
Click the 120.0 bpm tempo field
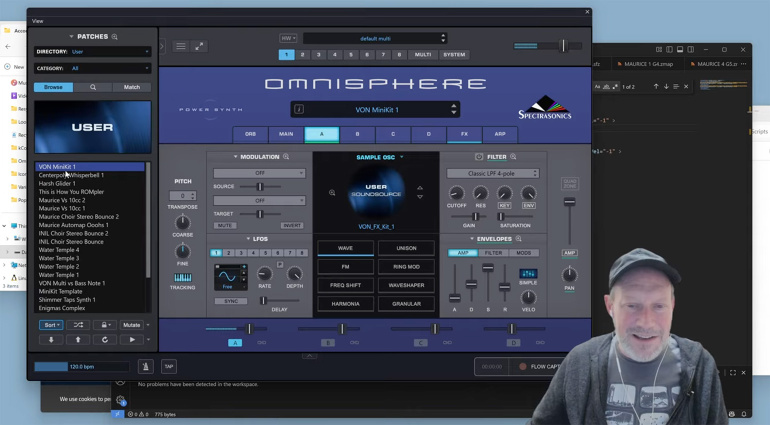tap(82, 367)
